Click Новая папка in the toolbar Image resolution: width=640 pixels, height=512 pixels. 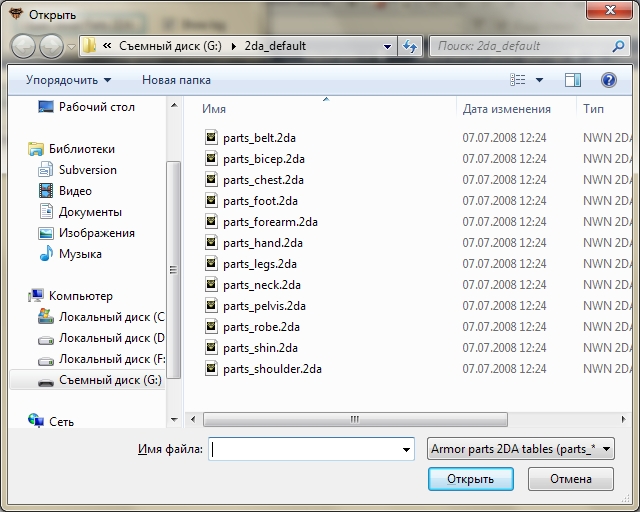(177, 80)
